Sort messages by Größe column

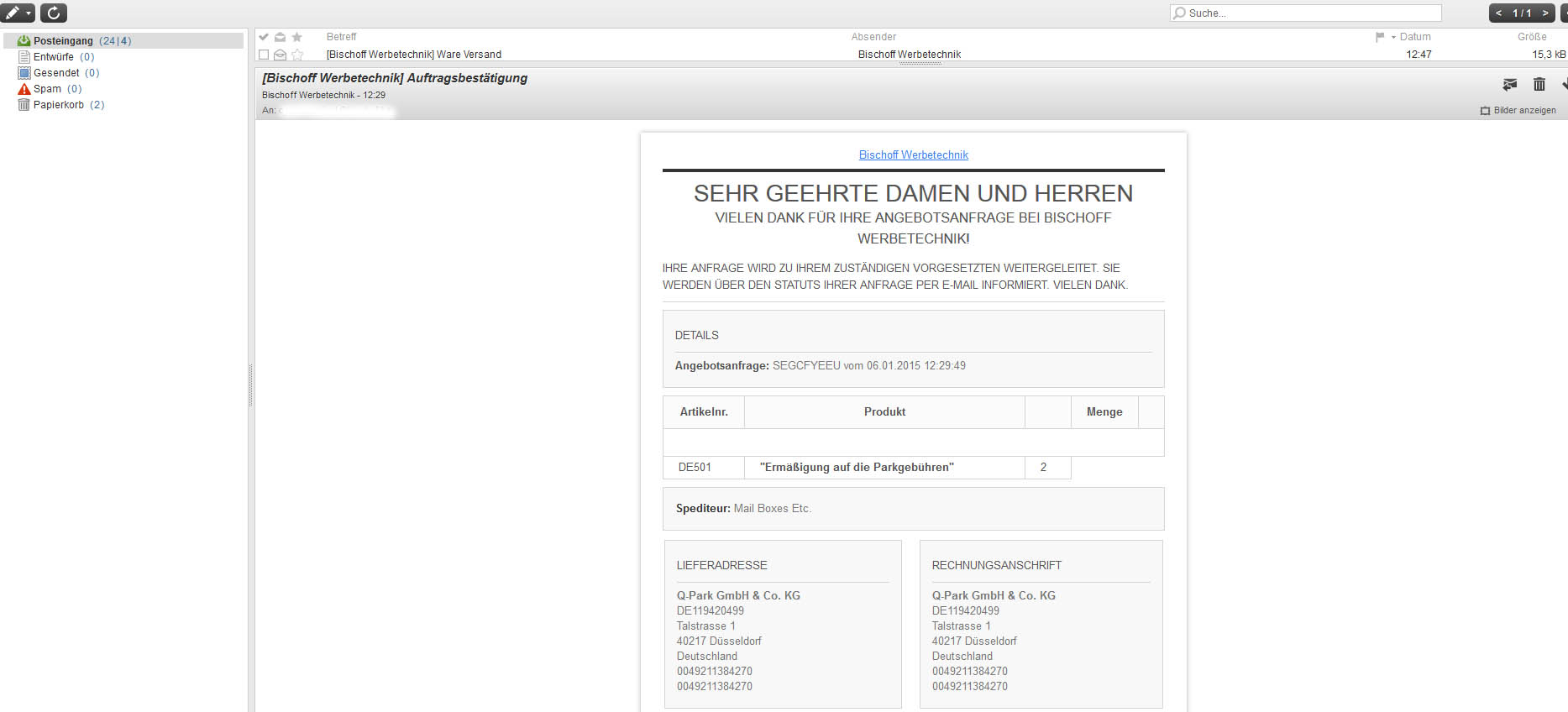click(1532, 37)
